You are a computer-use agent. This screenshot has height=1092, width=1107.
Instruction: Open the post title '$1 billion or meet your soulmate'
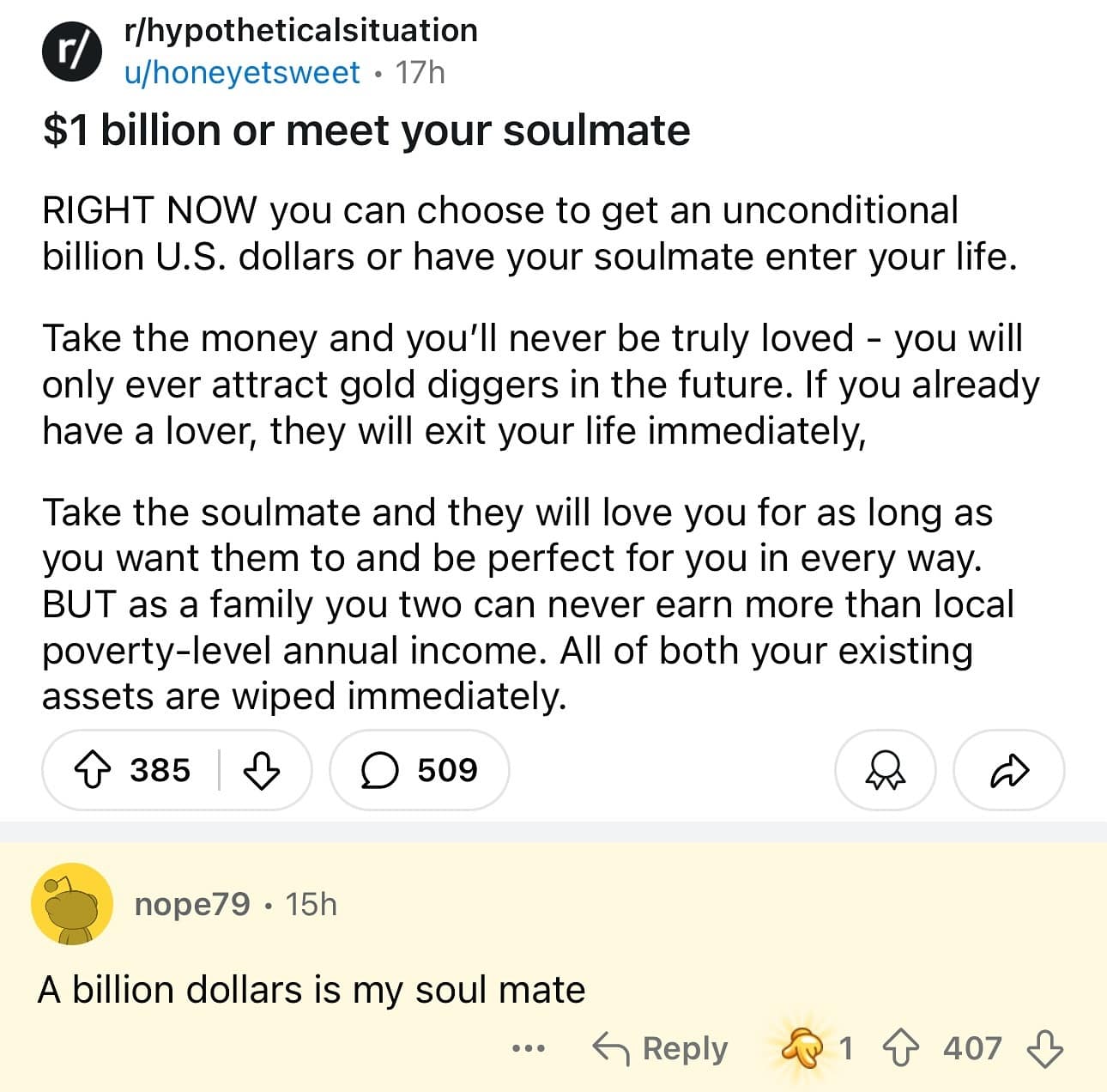366,130
